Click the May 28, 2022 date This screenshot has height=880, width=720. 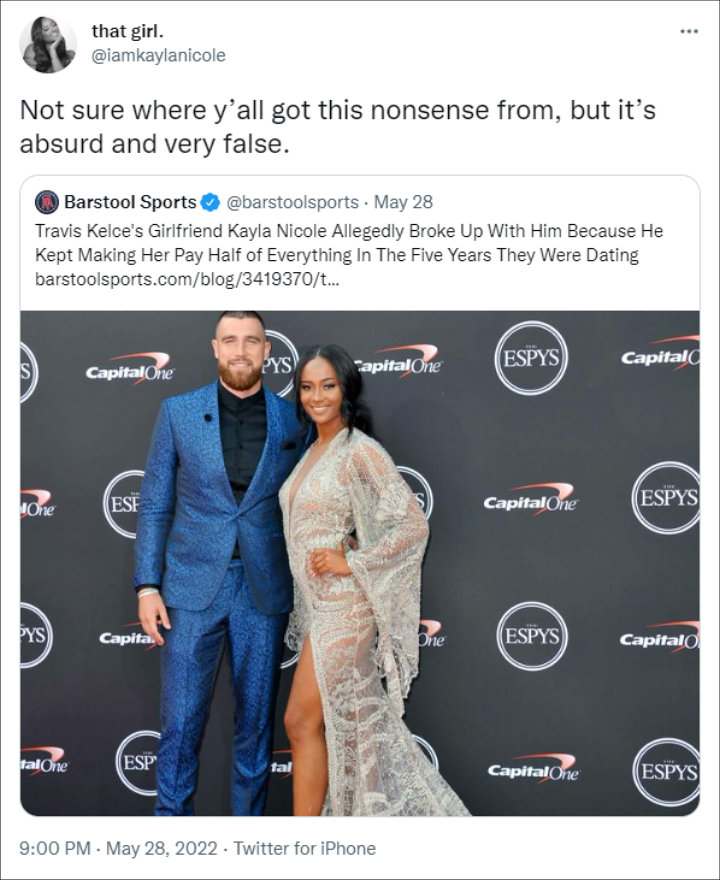[162, 848]
